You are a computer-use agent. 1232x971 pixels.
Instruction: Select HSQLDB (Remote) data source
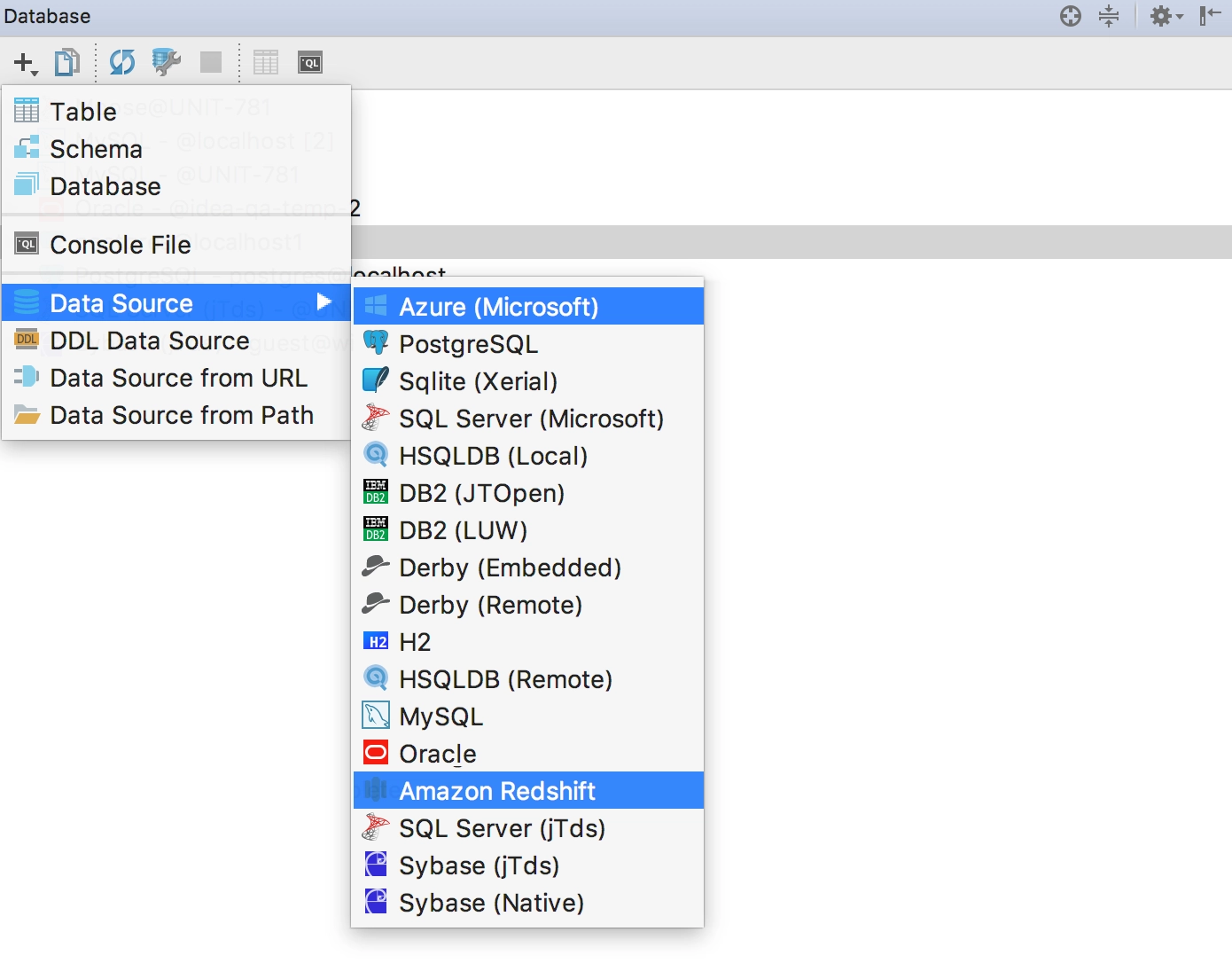pos(528,679)
